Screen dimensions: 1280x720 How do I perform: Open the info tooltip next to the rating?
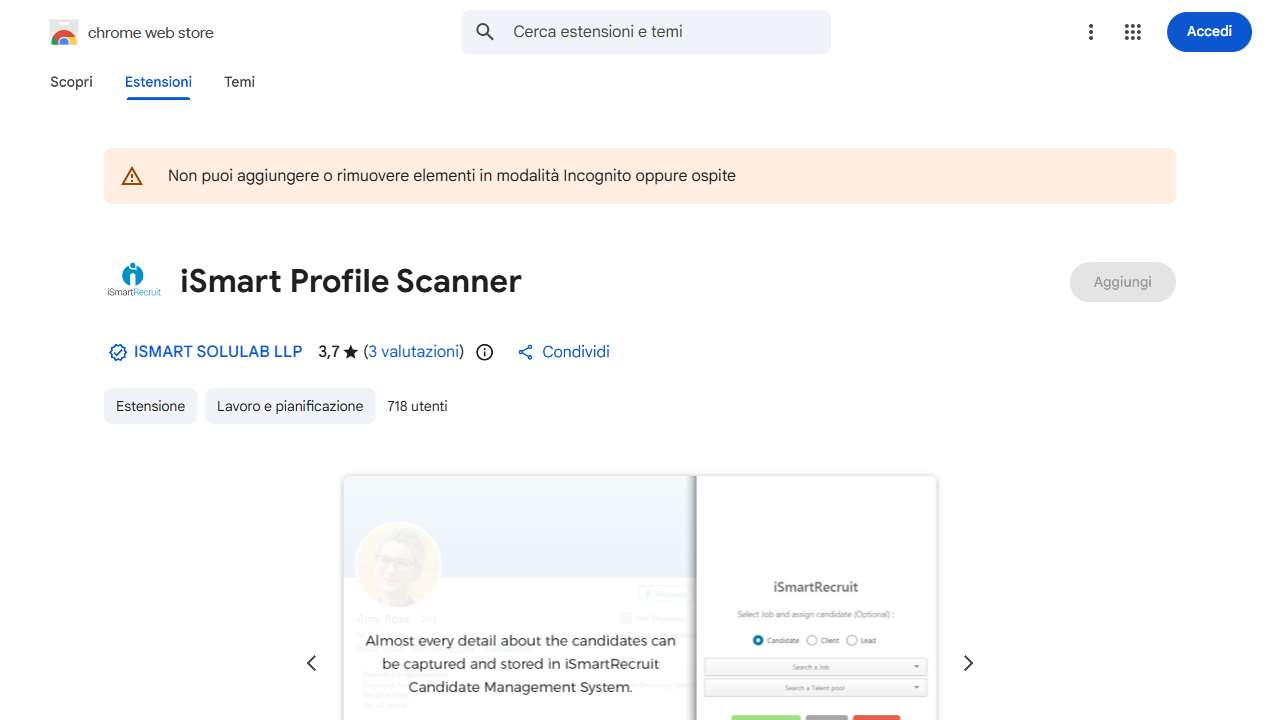click(x=484, y=352)
